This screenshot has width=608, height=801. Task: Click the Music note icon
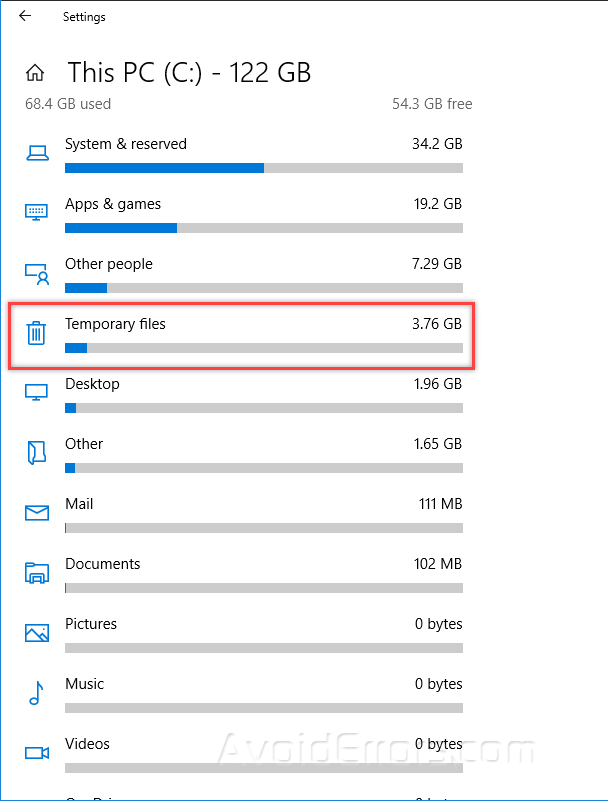37,692
